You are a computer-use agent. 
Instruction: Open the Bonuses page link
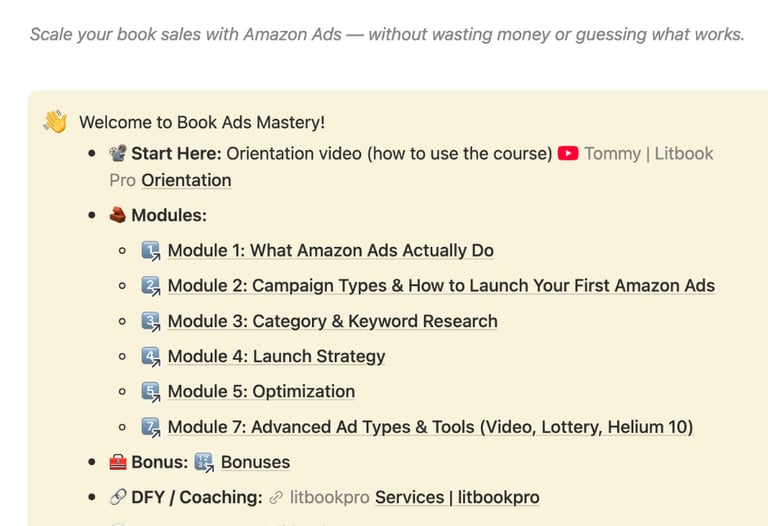[255, 462]
